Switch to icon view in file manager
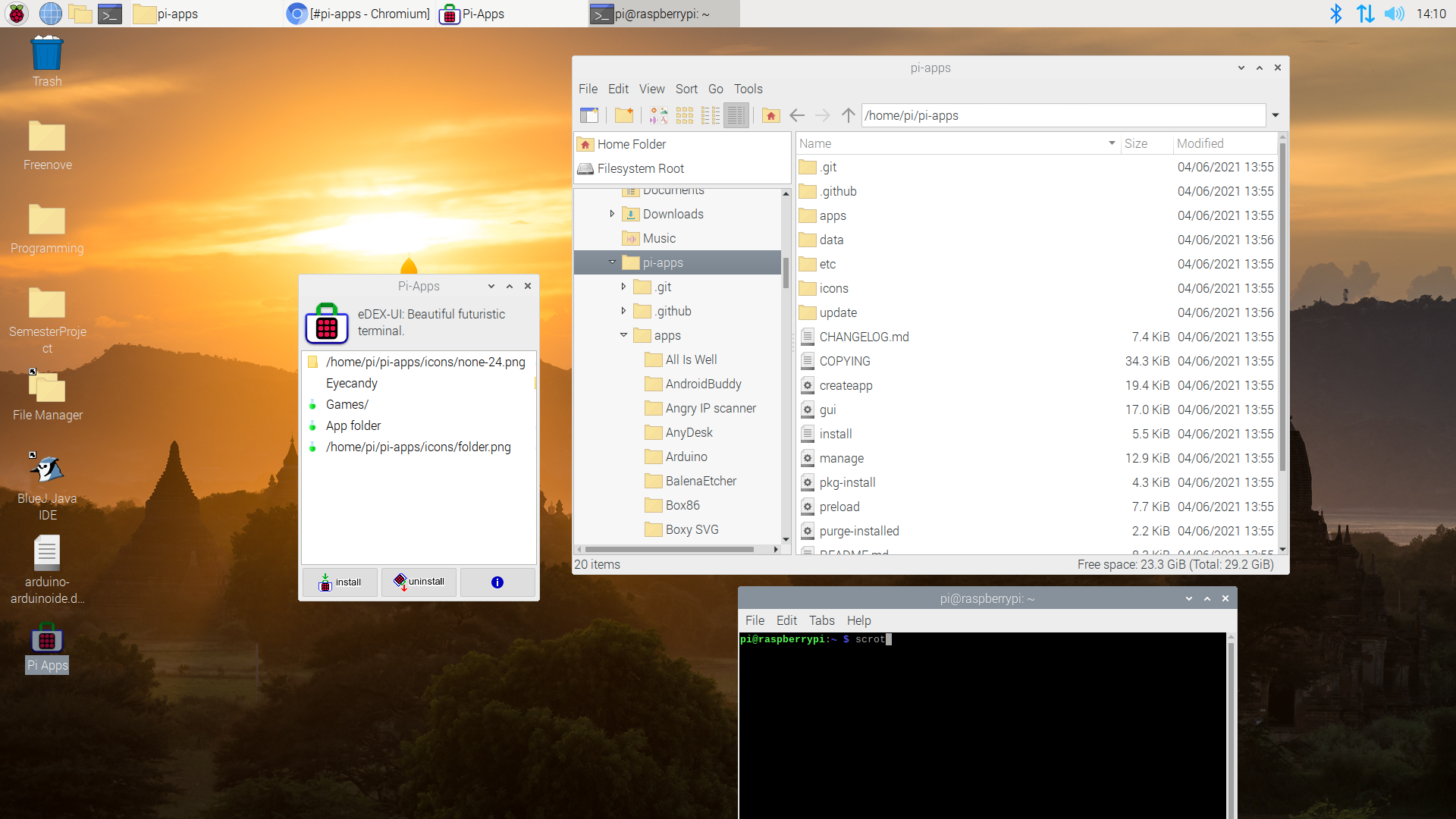This screenshot has height=819, width=1456. [685, 115]
